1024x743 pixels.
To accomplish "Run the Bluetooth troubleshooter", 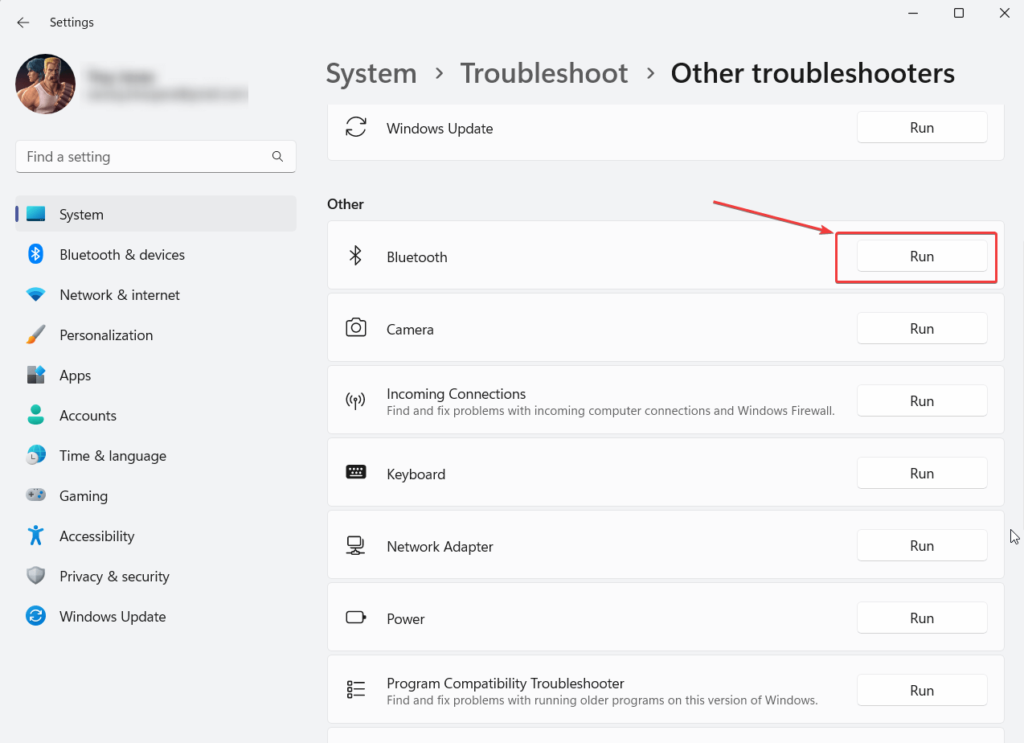I will pos(921,256).
